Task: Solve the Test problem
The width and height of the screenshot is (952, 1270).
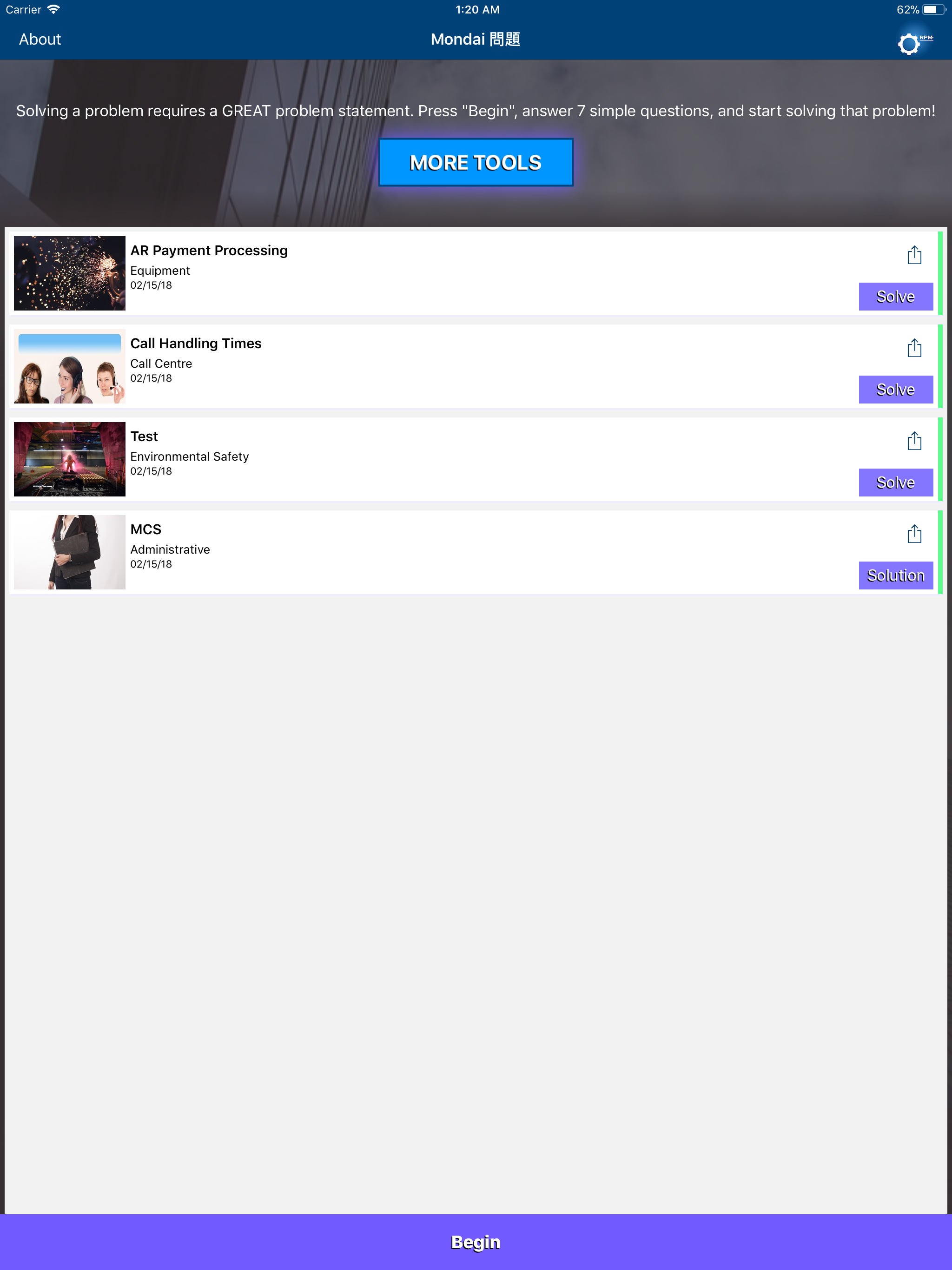Action: [896, 482]
